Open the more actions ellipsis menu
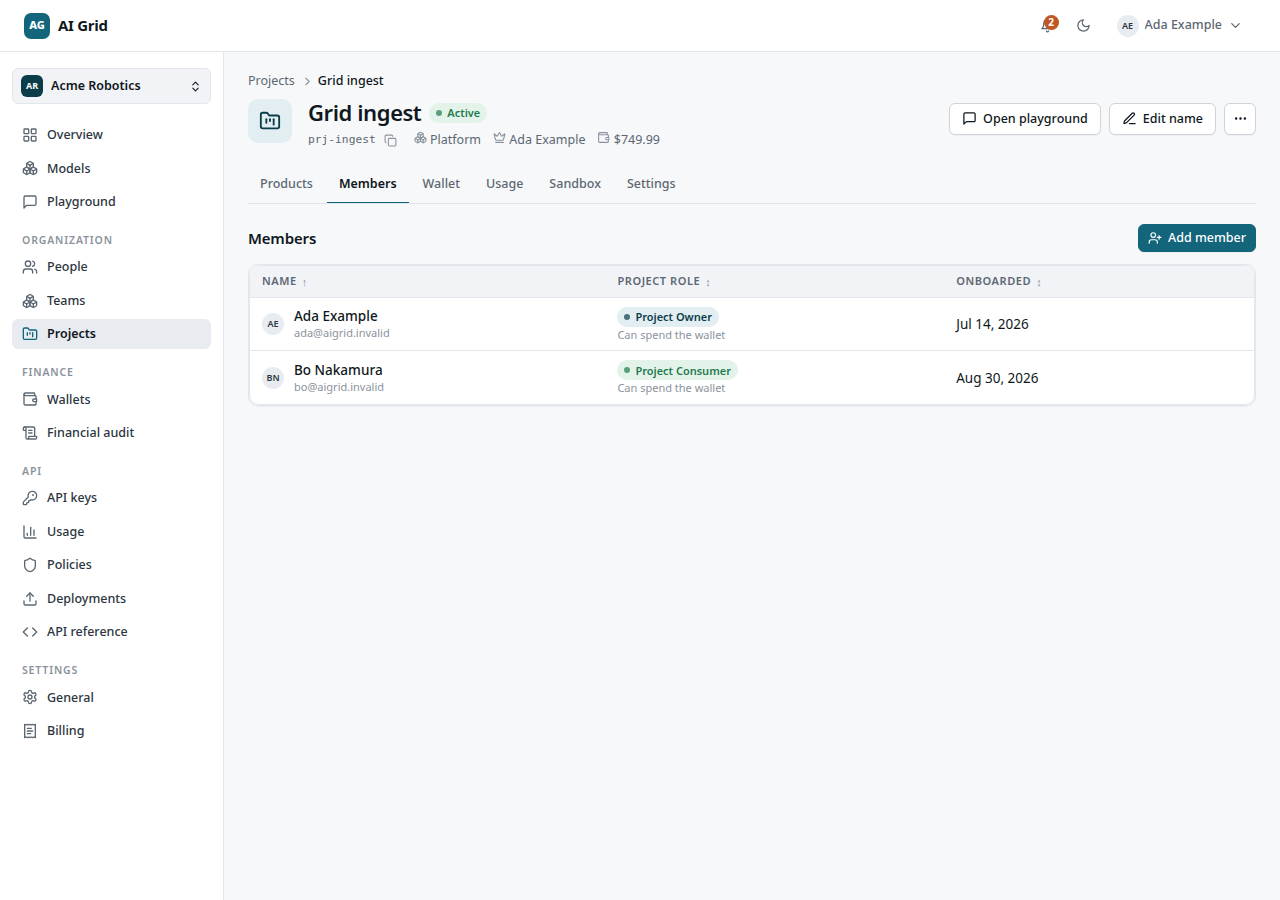The height and width of the screenshot is (900, 1280). click(1240, 119)
